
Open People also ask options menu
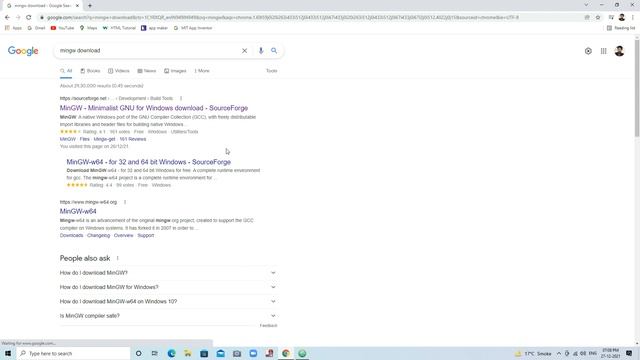pyautogui.click(x=118, y=258)
